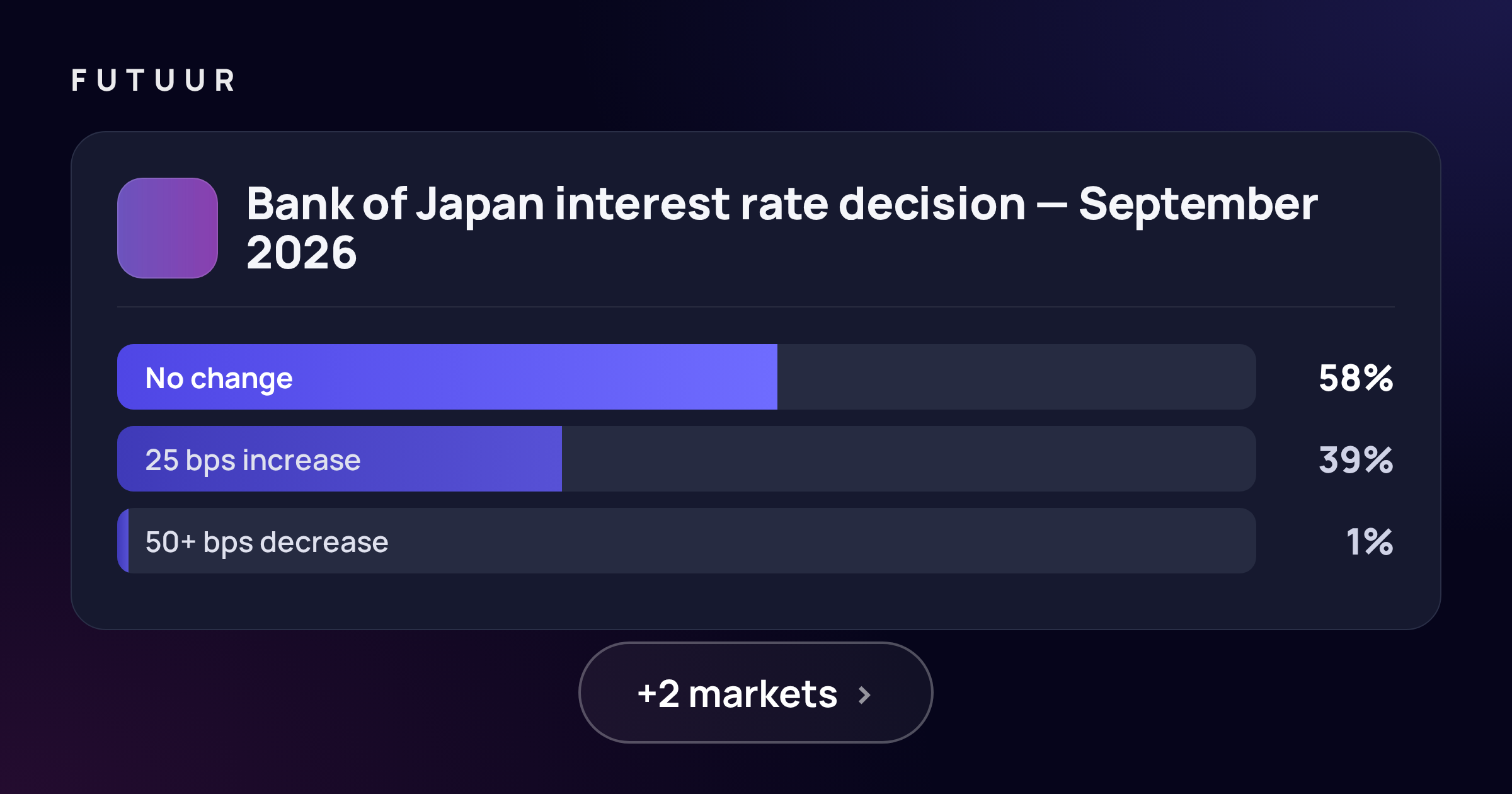
Task: Click the filled sliver of 50+ bps bar
Action: click(x=123, y=541)
